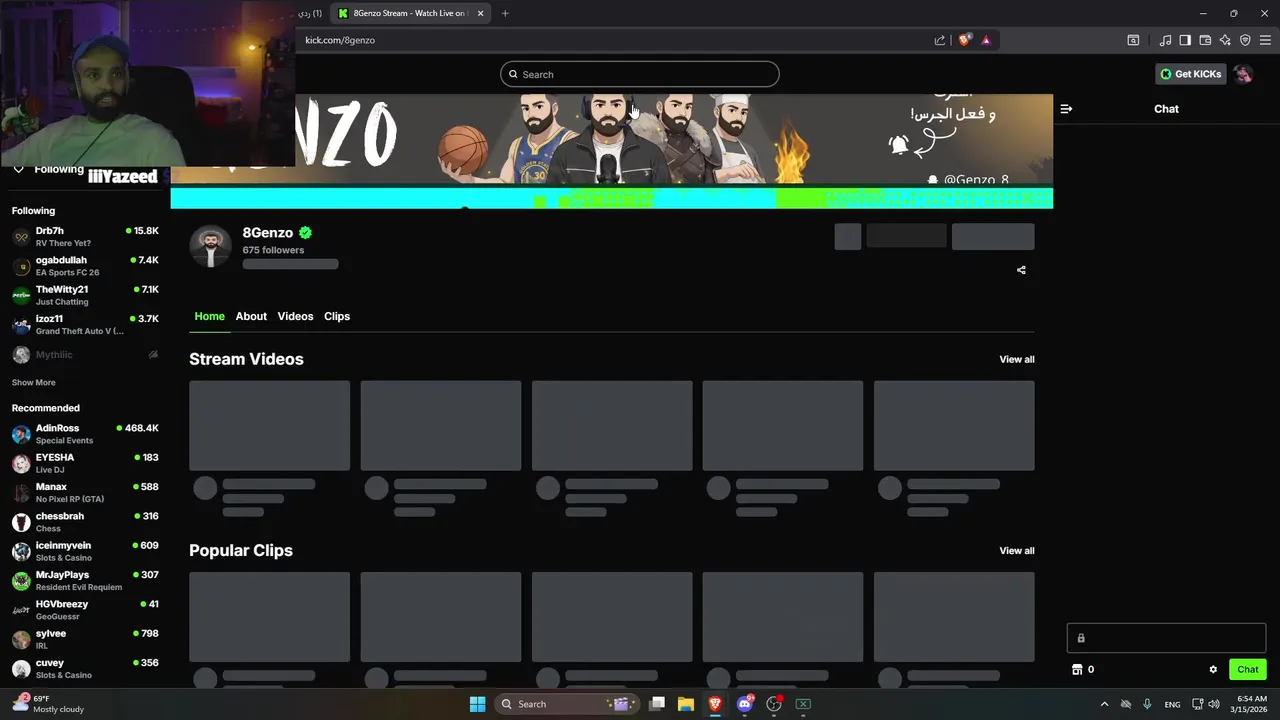Open Leo AI sparkle icon

point(1225,40)
